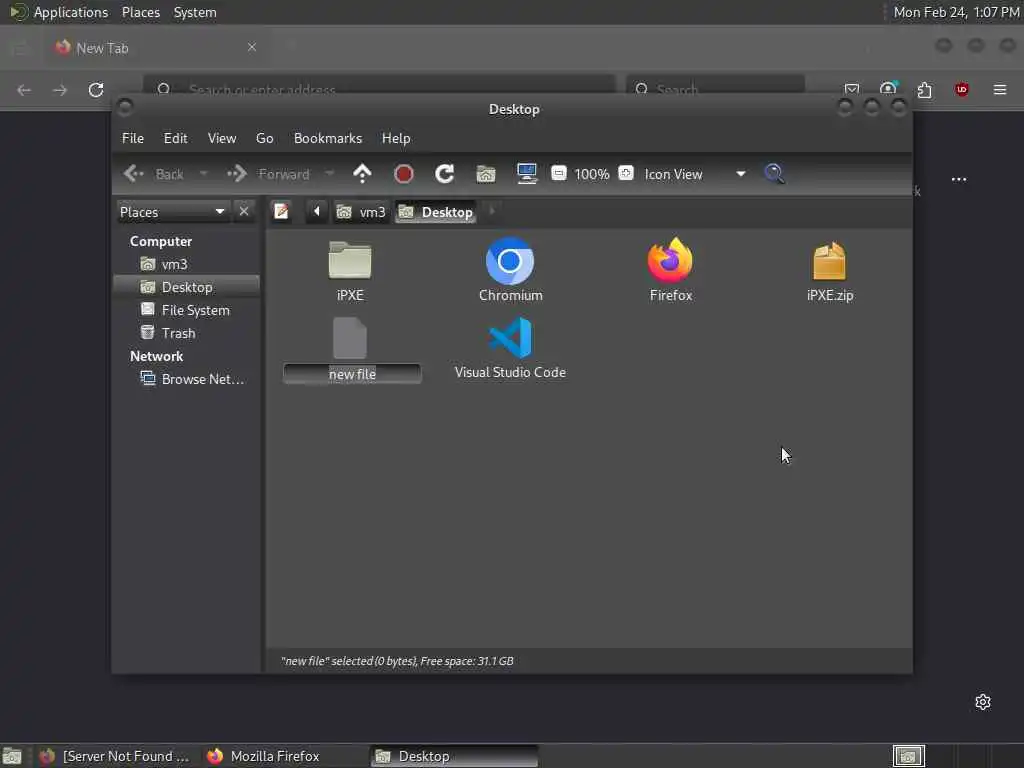
Task: Close the New Tab in Firefox
Action: [252, 47]
